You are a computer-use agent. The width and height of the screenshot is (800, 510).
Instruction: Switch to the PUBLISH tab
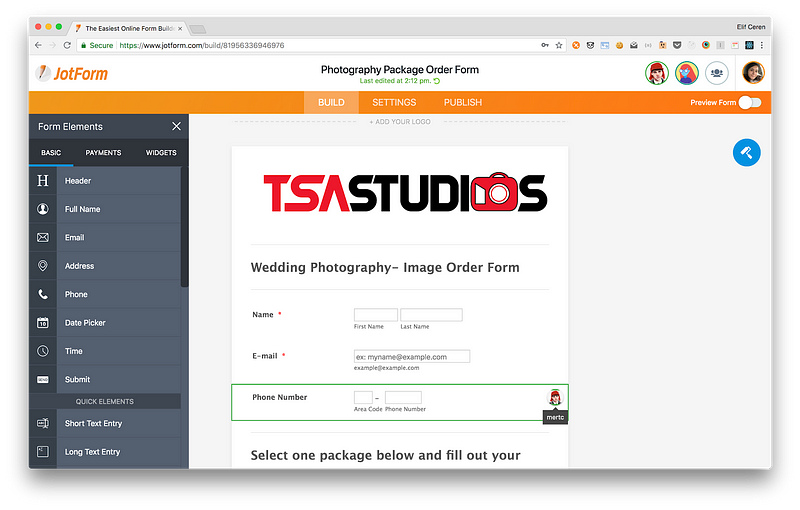point(463,103)
